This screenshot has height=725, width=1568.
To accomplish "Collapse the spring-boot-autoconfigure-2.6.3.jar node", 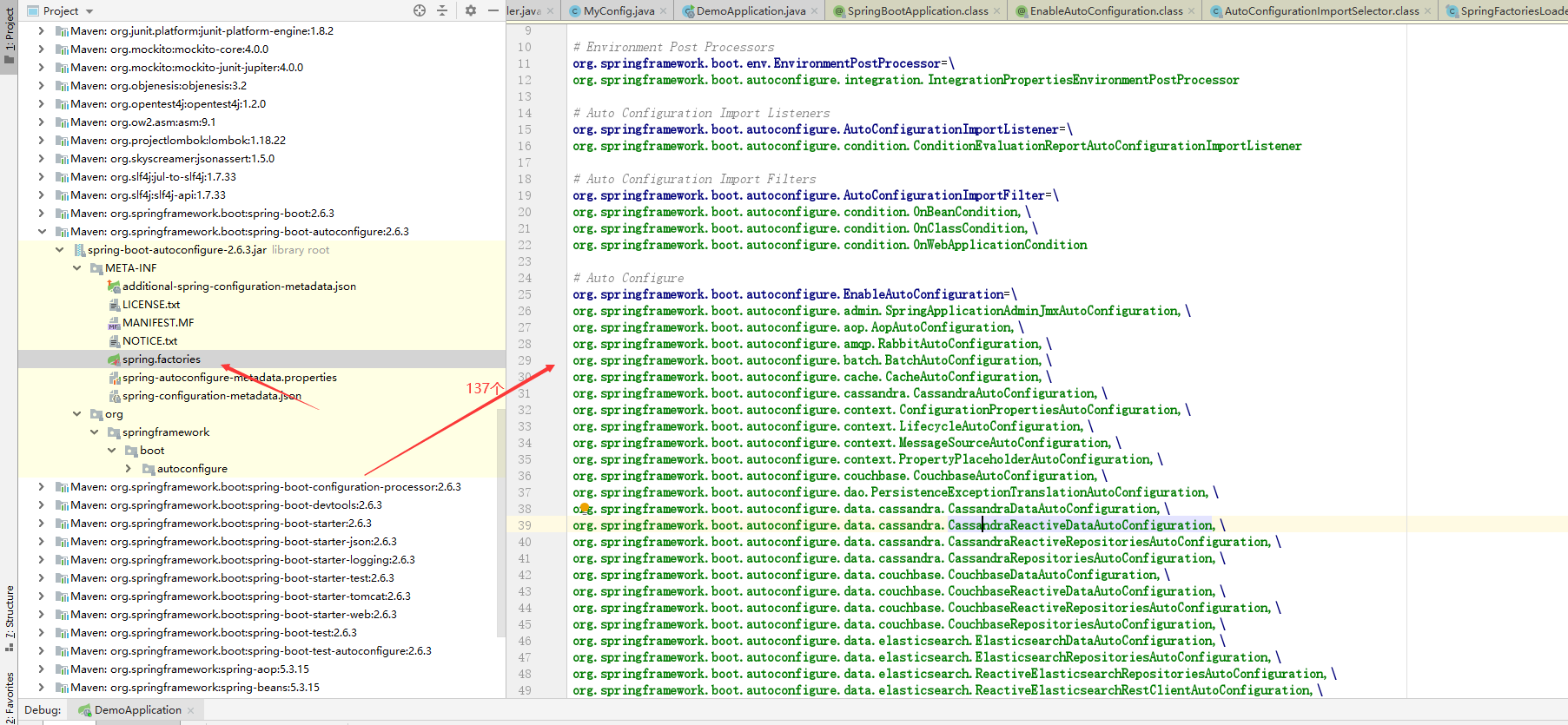I will (59, 249).
